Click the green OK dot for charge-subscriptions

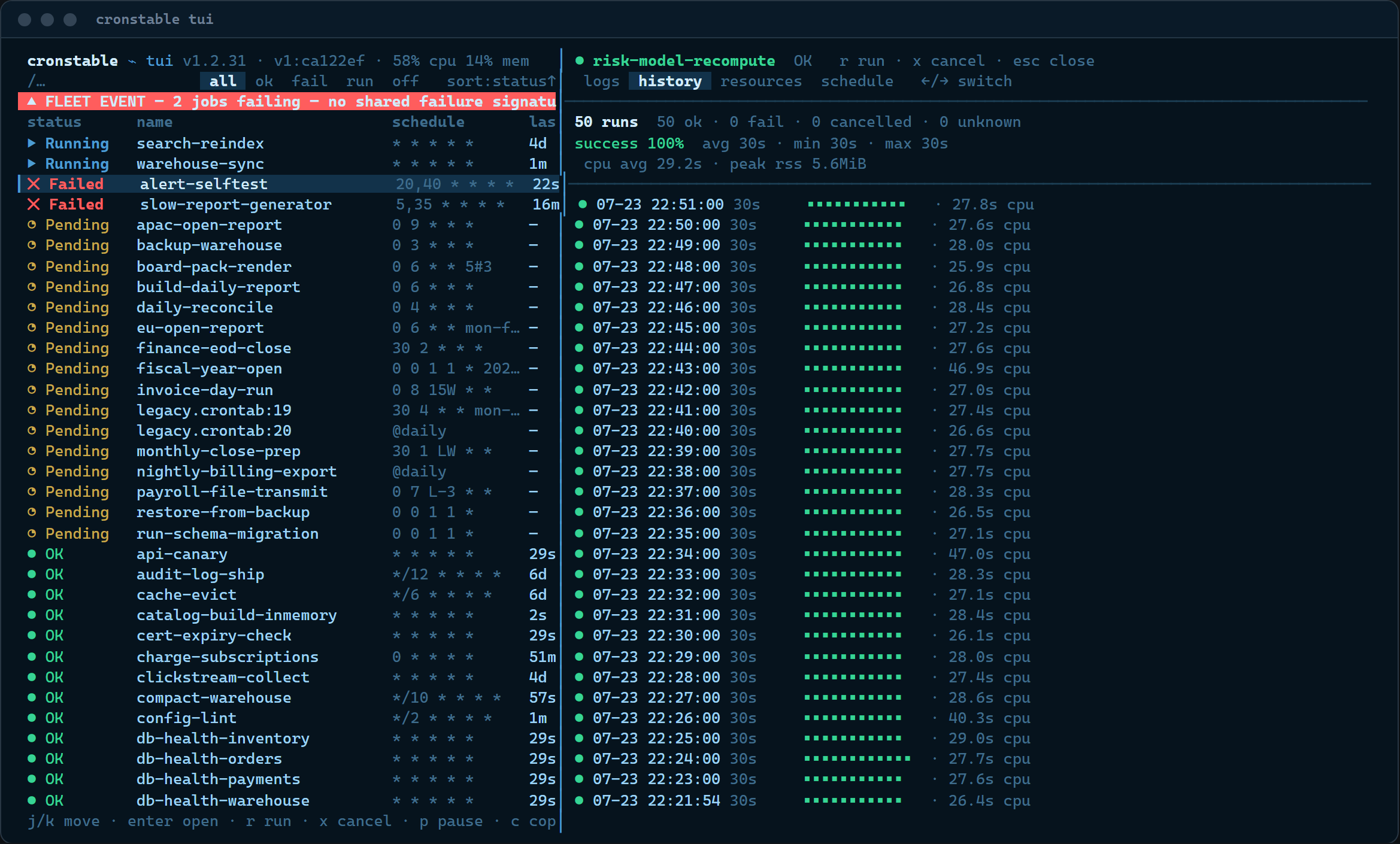point(32,657)
